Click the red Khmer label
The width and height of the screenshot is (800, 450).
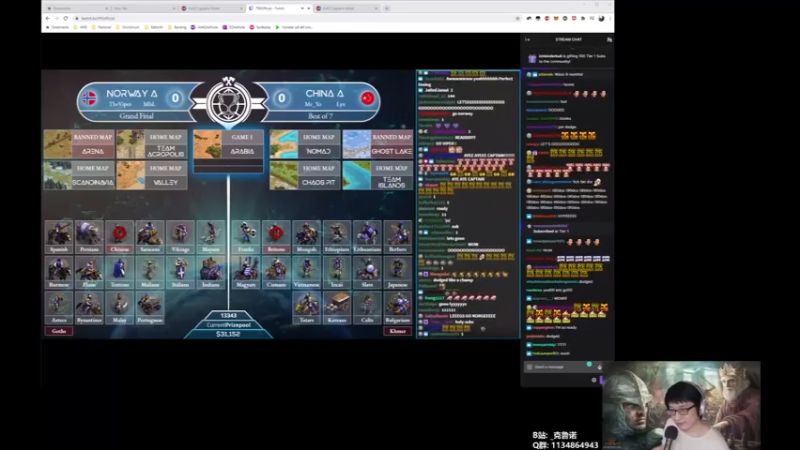[x=397, y=331]
